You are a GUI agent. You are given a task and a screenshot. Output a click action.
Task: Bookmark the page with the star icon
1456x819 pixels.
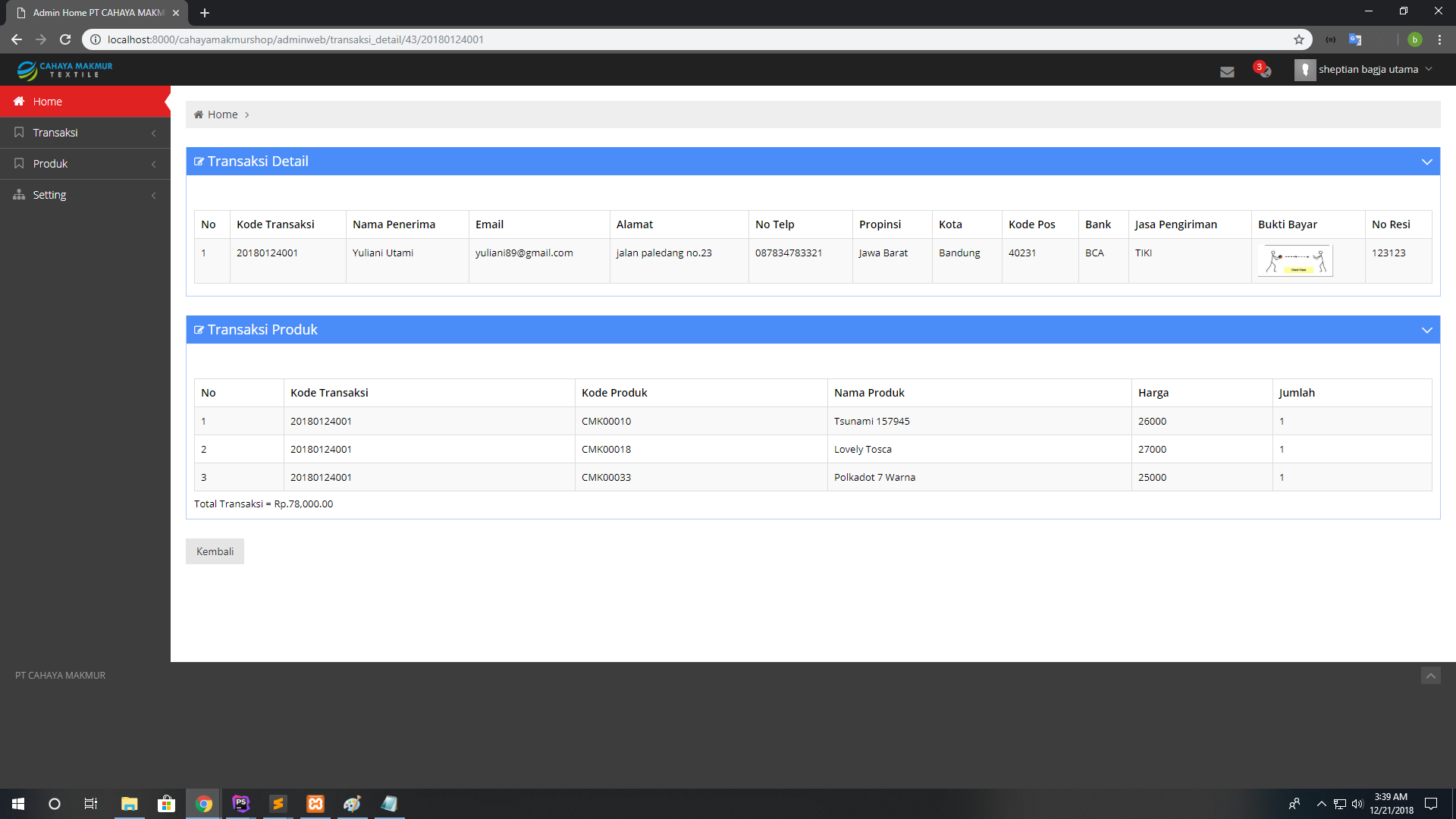(1300, 39)
